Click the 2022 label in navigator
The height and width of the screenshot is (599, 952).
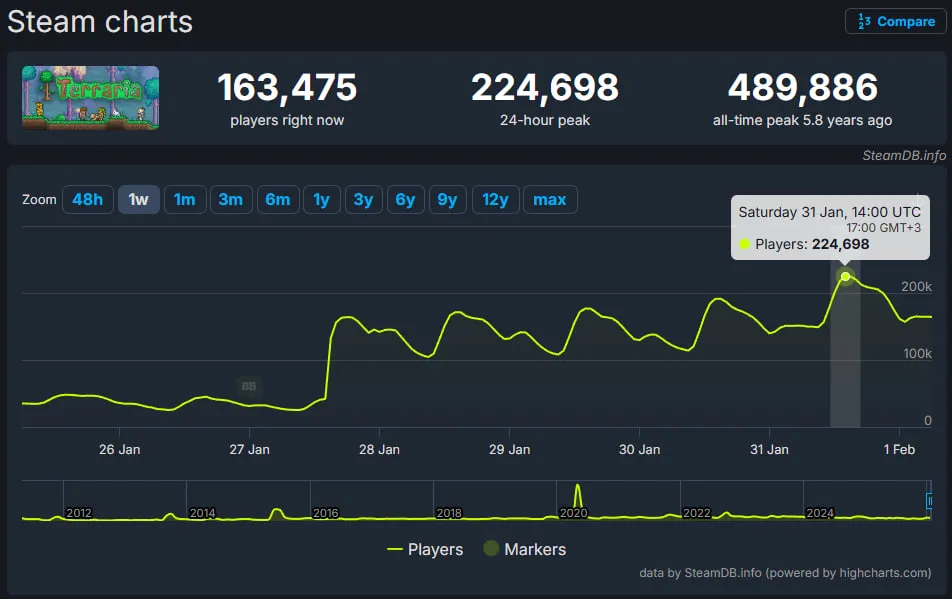pyautogui.click(x=696, y=513)
